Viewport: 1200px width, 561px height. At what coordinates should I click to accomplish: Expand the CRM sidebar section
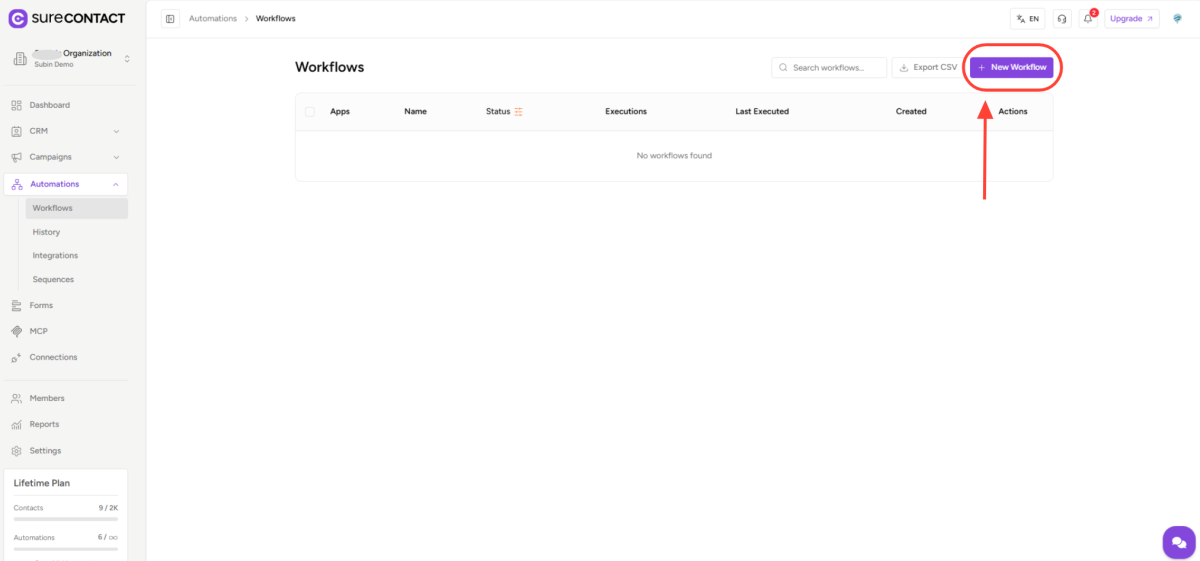[x=65, y=131]
